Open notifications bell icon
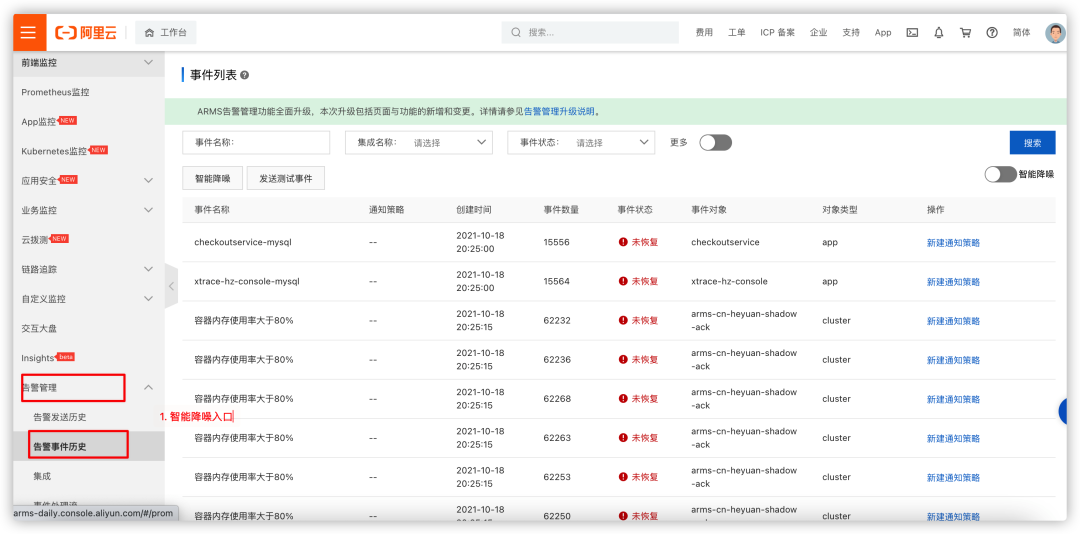Image resolution: width=1080 pixels, height=534 pixels. tap(939, 32)
